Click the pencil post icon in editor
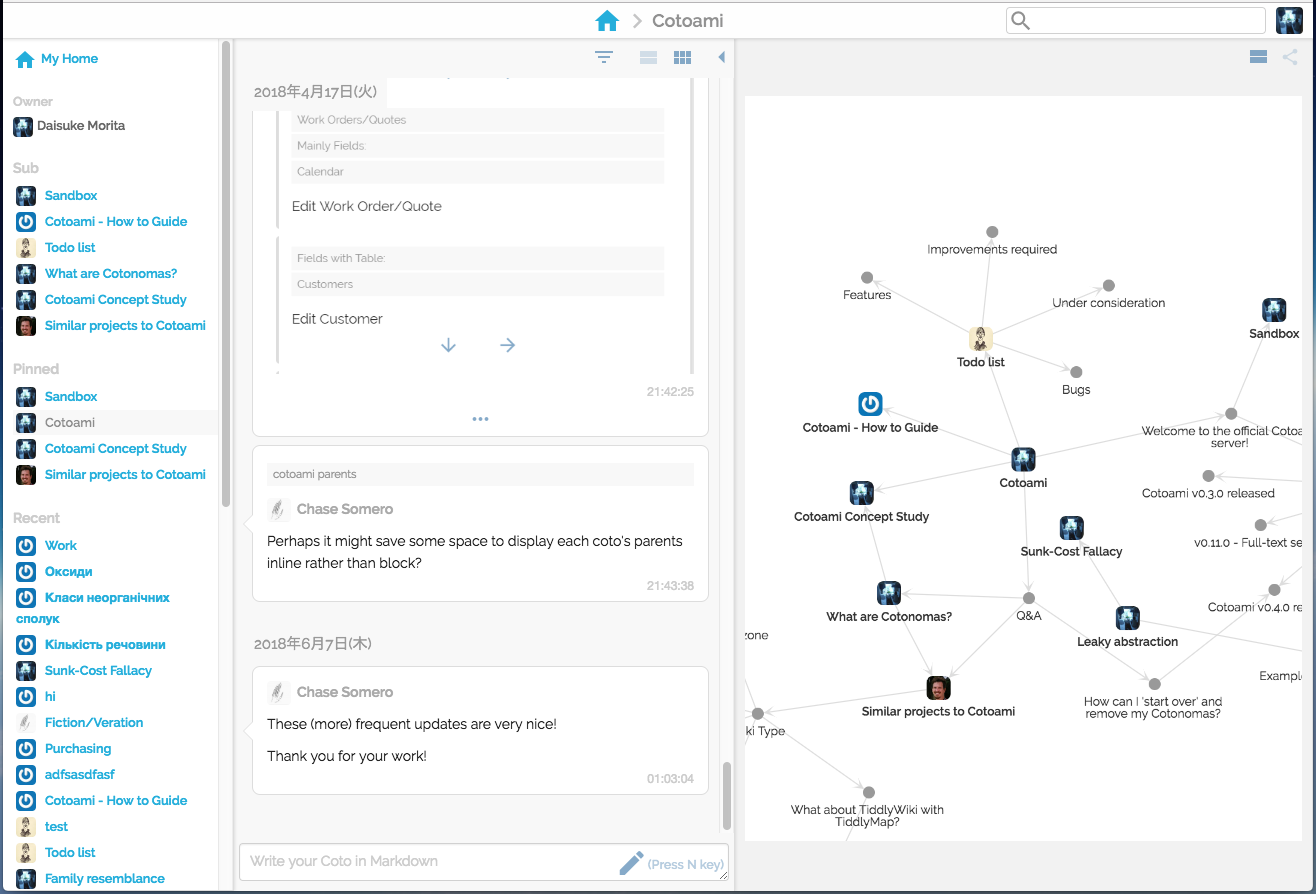1316x894 pixels. (x=631, y=862)
